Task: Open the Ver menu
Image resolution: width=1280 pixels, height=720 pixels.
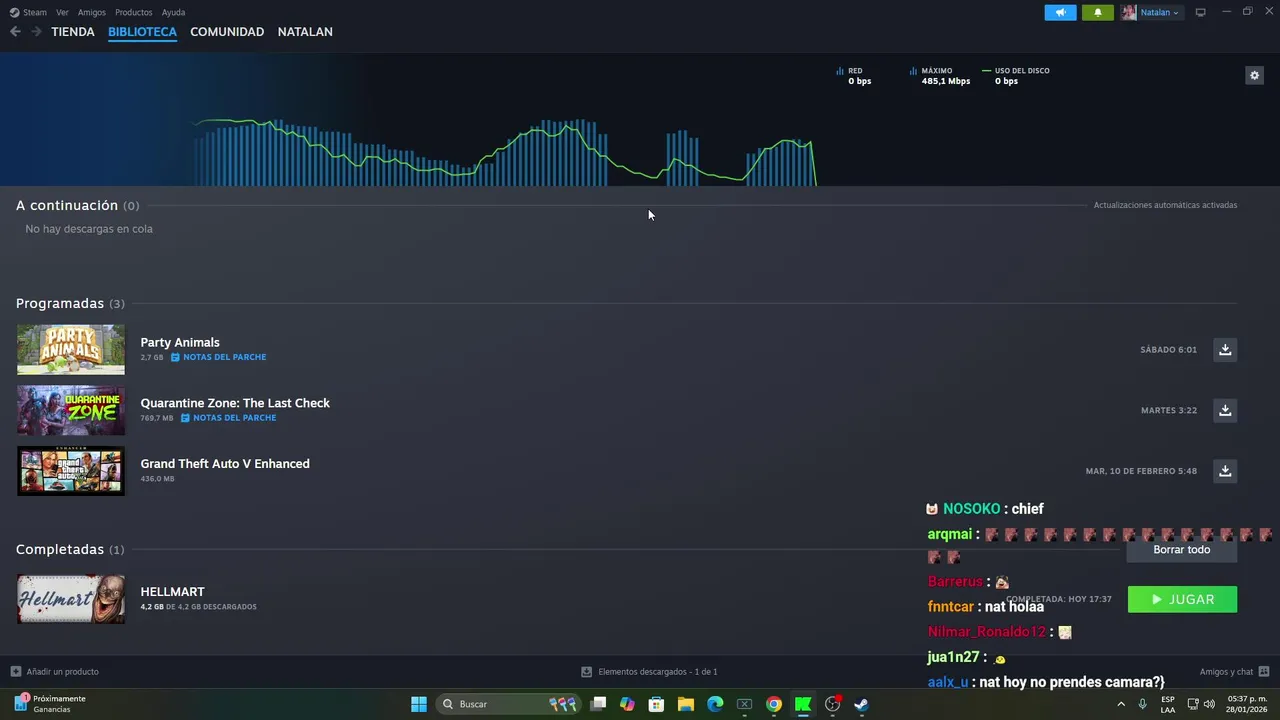Action: pyautogui.click(x=62, y=12)
